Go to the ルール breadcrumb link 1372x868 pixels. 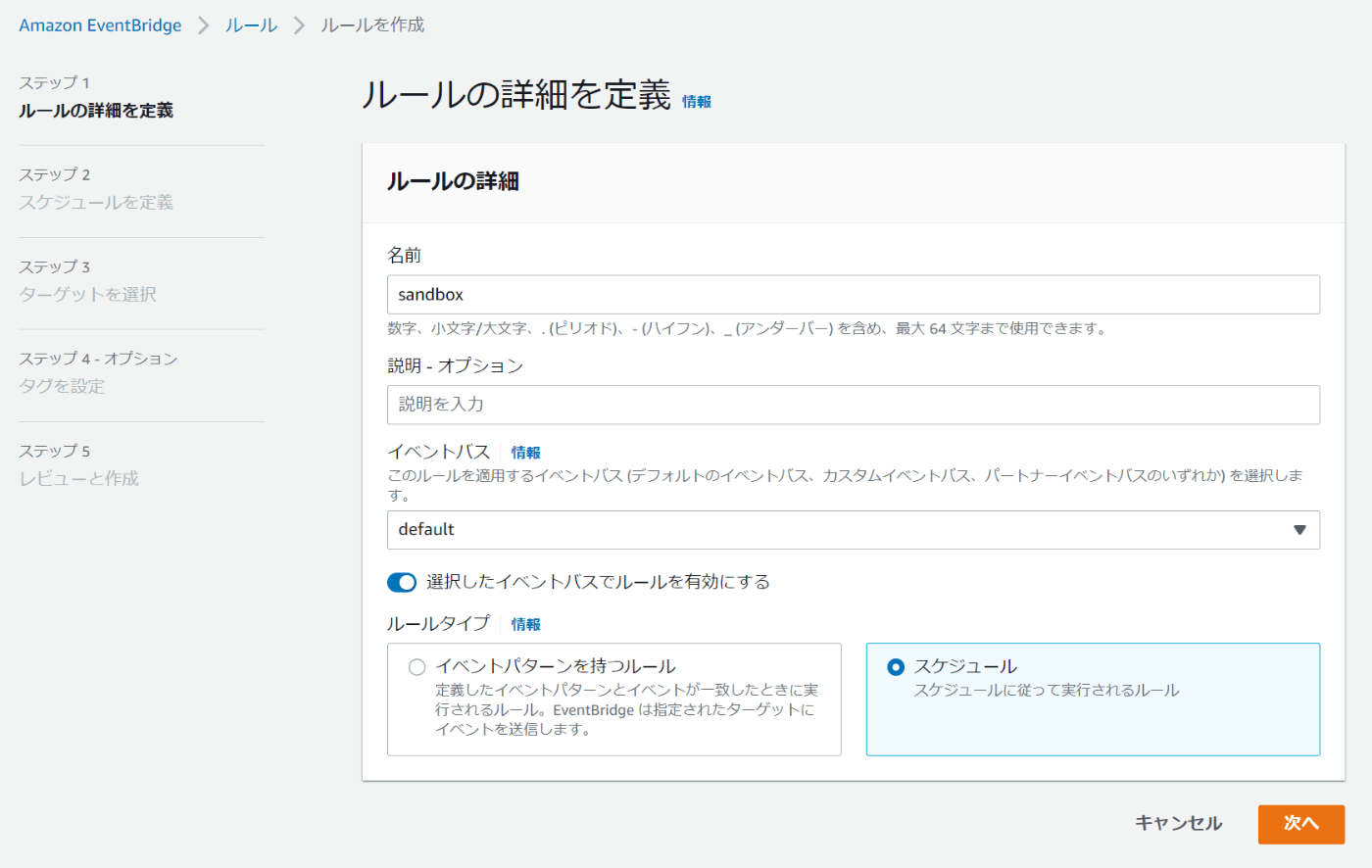click(251, 25)
